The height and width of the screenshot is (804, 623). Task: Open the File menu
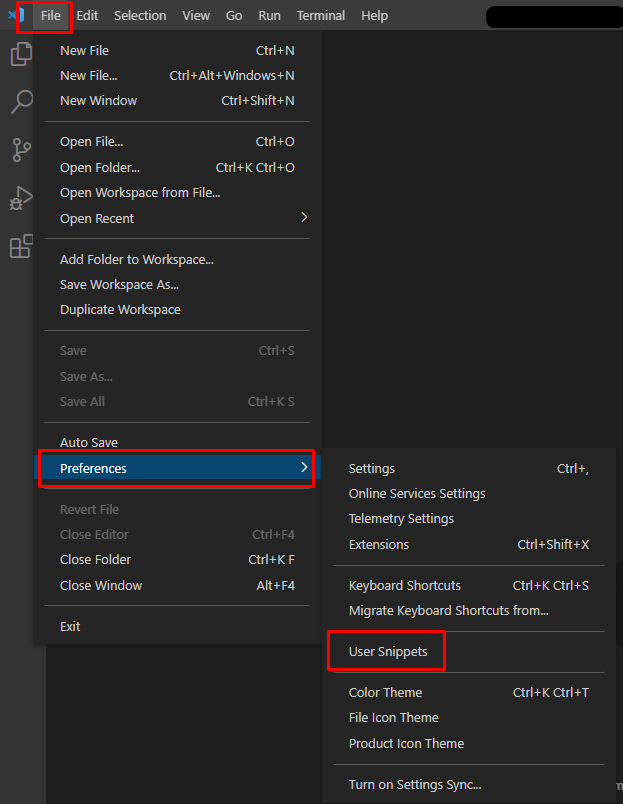51,15
